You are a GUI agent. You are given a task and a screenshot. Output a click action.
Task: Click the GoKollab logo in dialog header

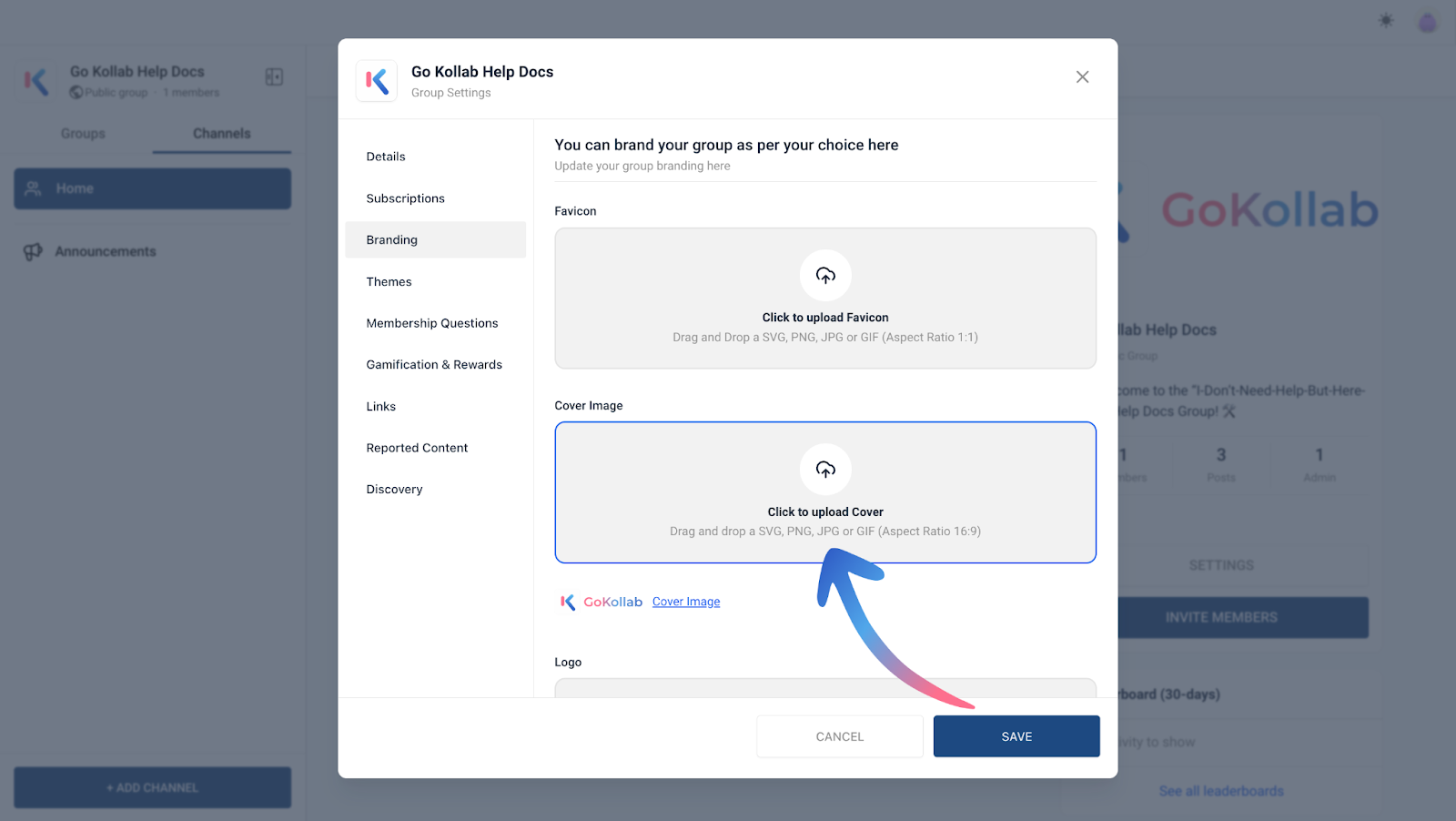tap(377, 81)
